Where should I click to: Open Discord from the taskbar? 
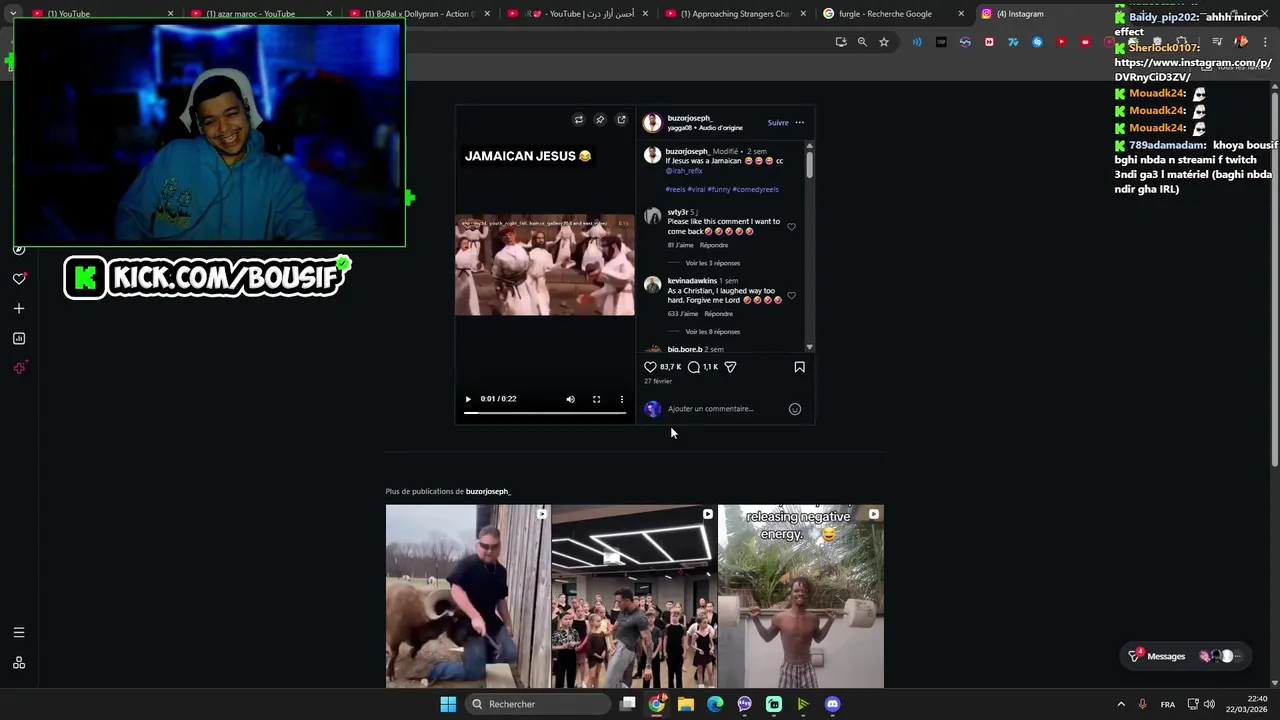(833, 704)
